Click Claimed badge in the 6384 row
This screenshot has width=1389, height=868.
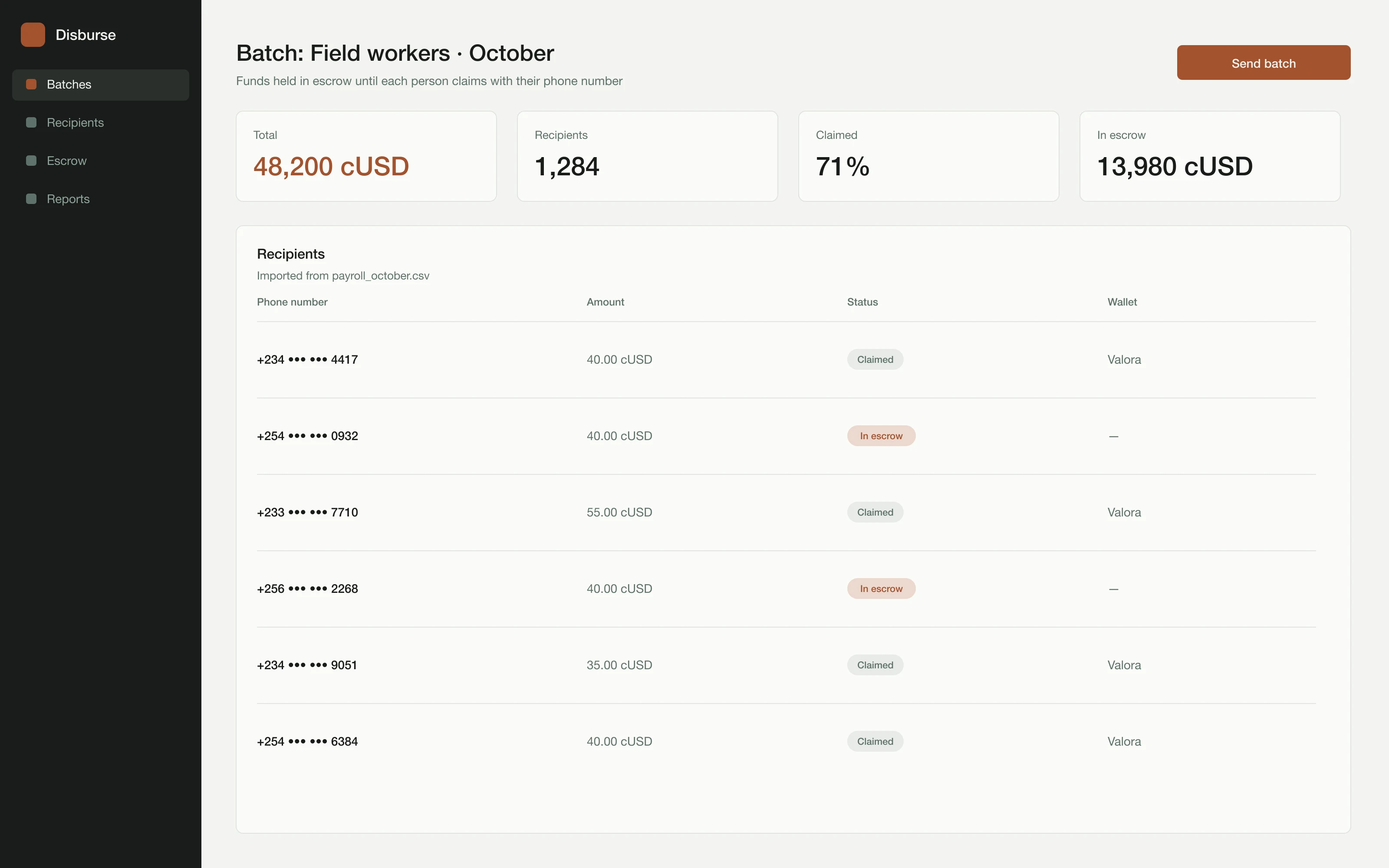876,741
